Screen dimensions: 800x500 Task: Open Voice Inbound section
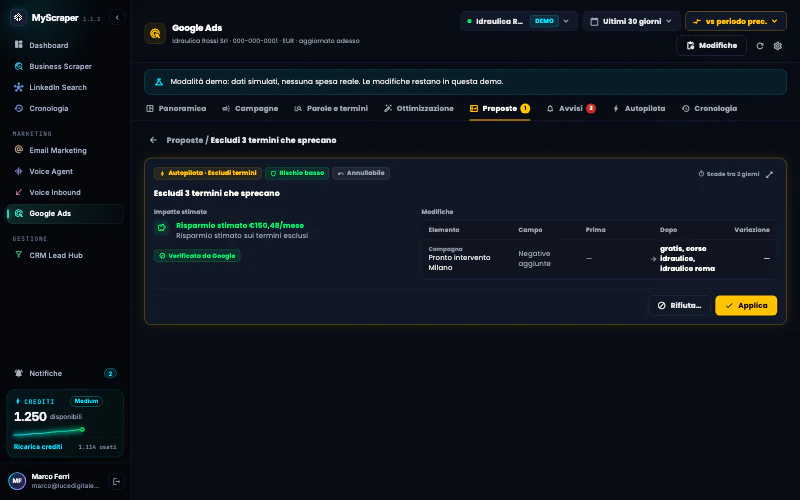point(65,192)
